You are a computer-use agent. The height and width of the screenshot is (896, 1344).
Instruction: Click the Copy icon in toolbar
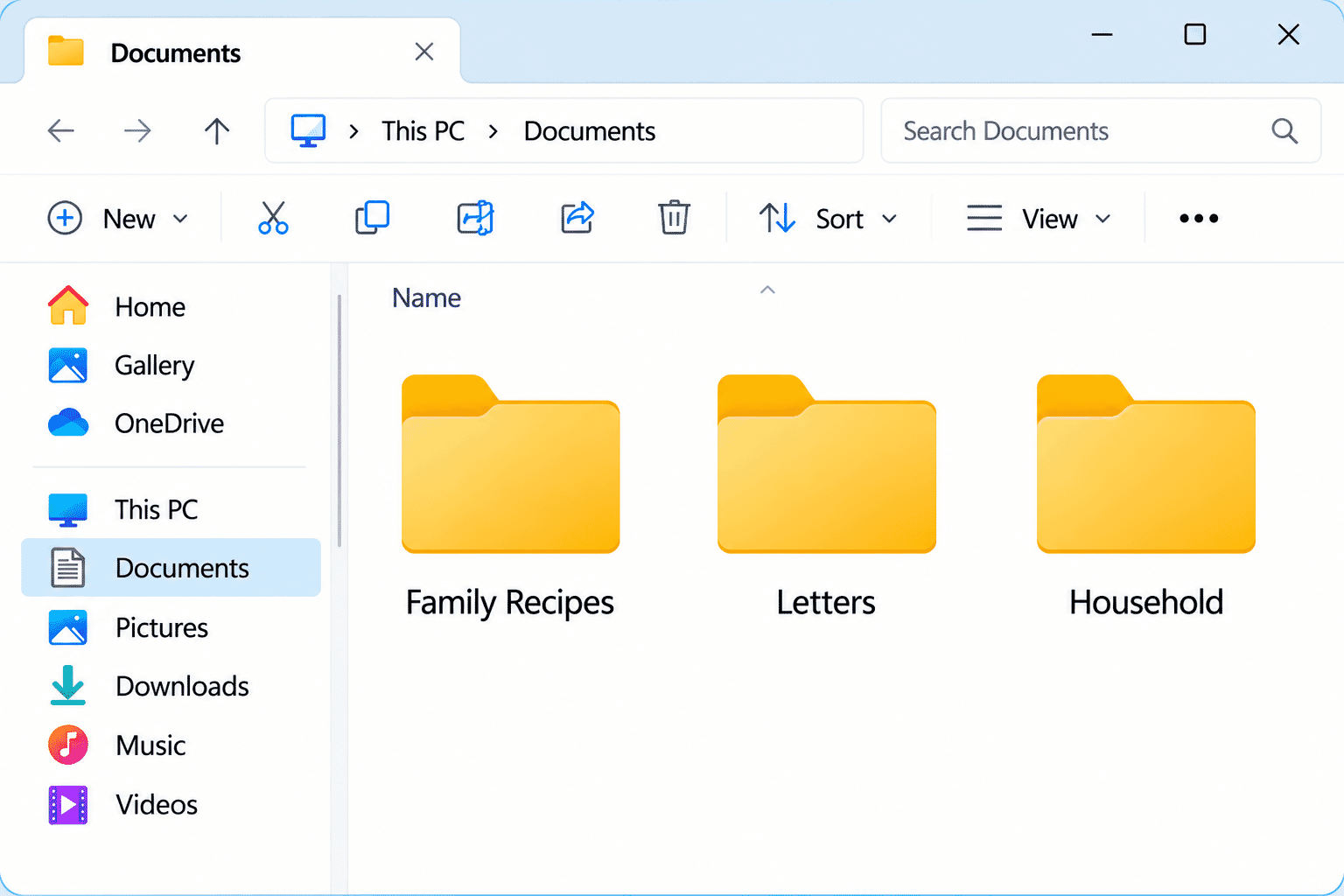pyautogui.click(x=372, y=218)
